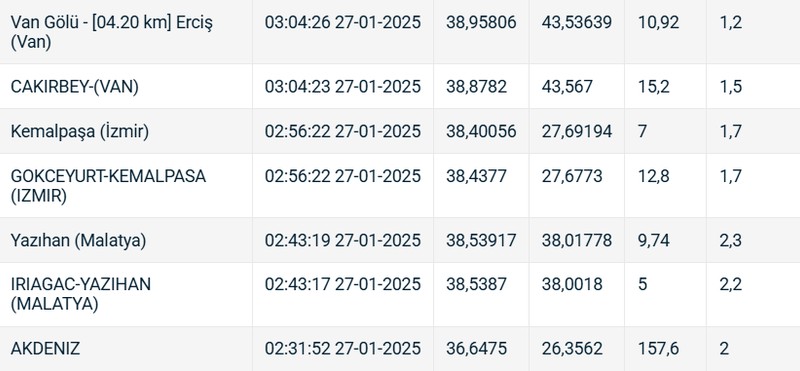Click the 03:04:26 27-01-2025 timestamp
The height and width of the screenshot is (371, 800).
pos(342,22)
